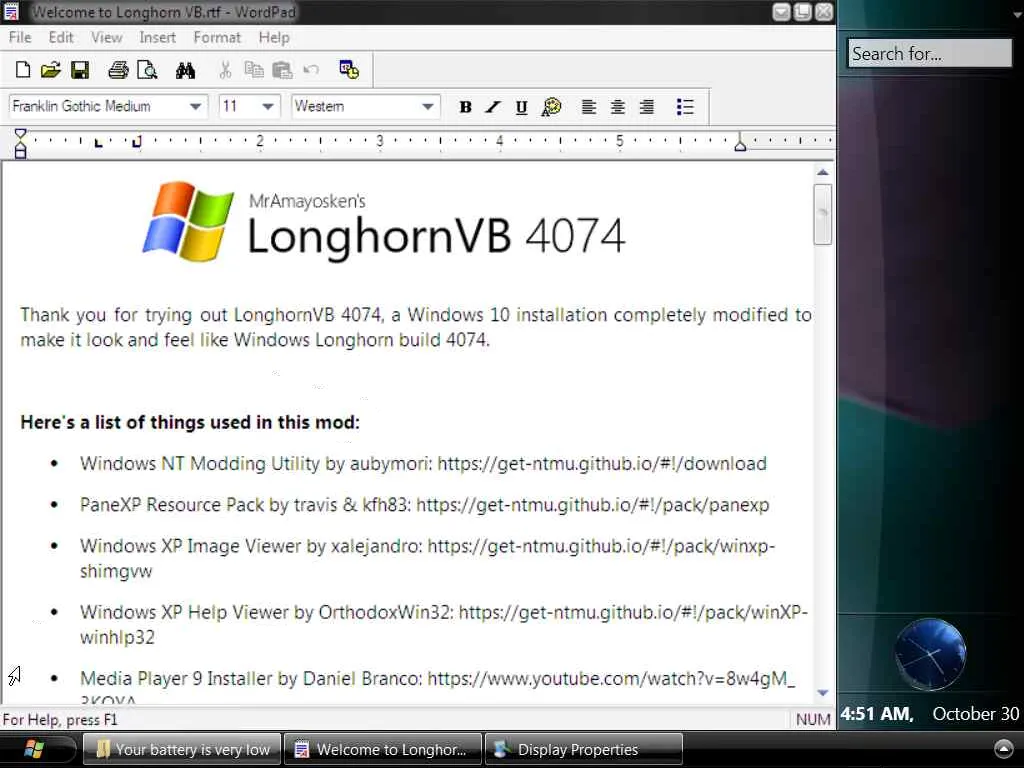This screenshot has width=1024, height=768.
Task: Open the font size 11 dropdown
Action: pyautogui.click(x=268, y=106)
